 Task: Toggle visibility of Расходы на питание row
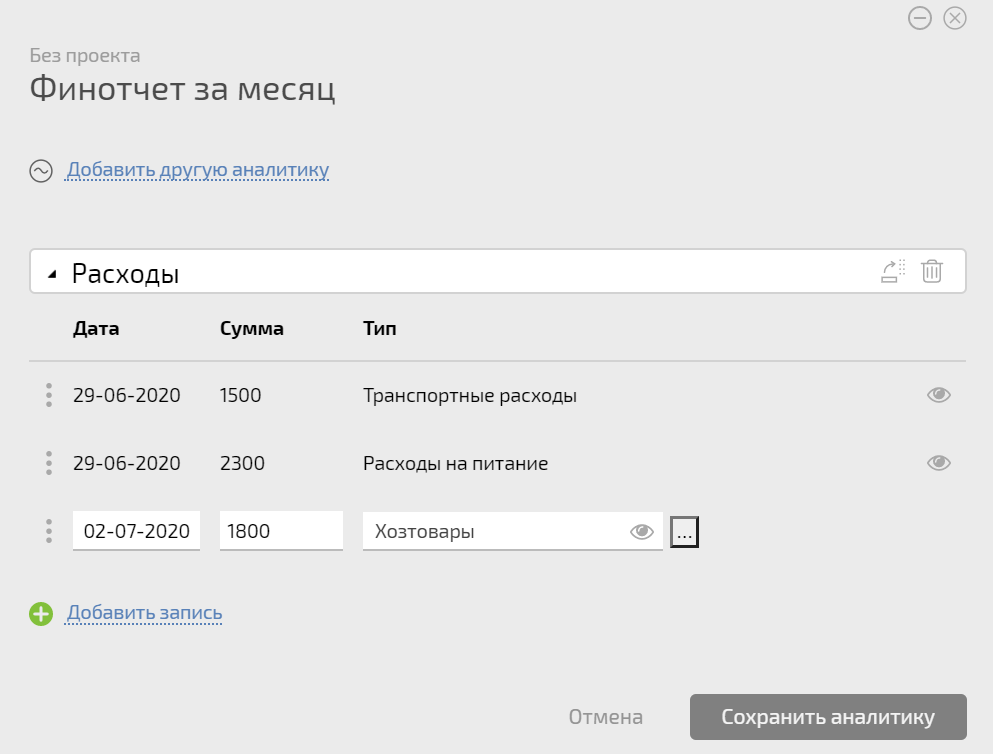coord(939,463)
